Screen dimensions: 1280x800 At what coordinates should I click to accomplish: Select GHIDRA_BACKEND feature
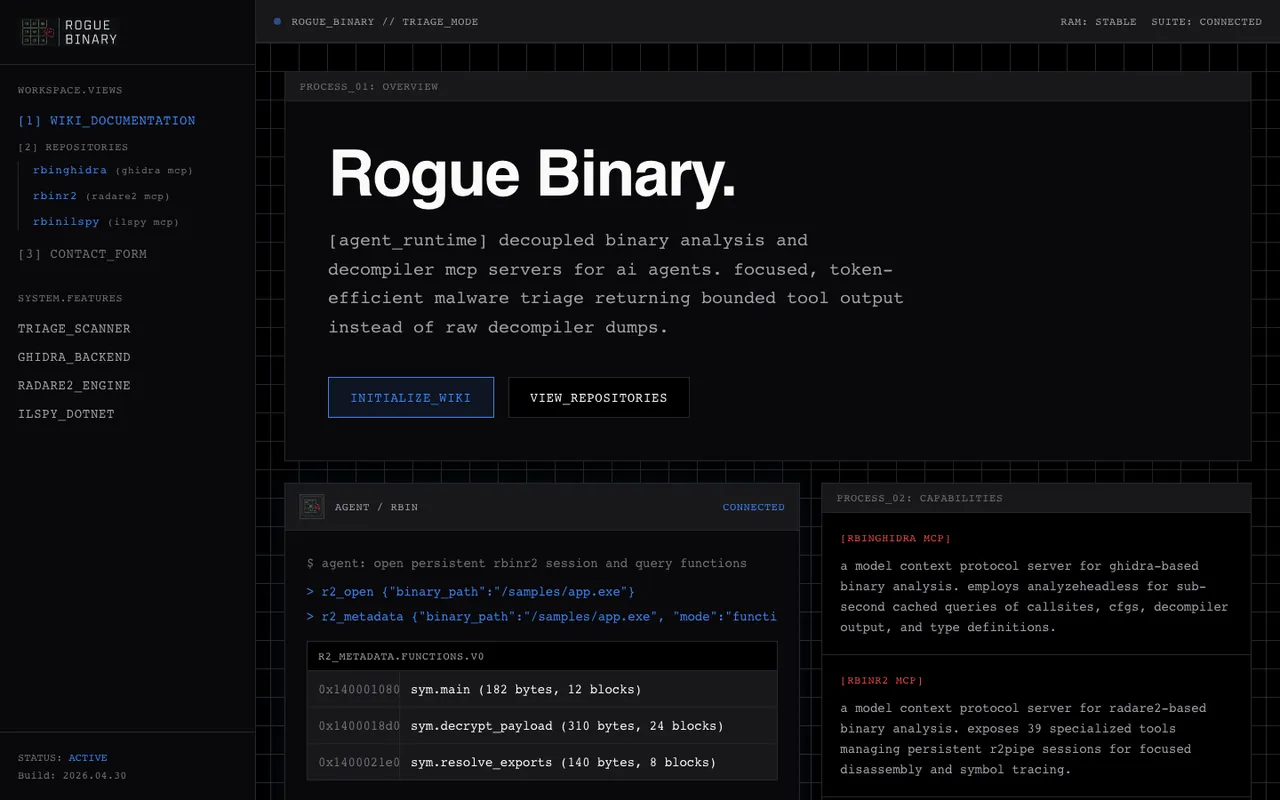[74, 357]
